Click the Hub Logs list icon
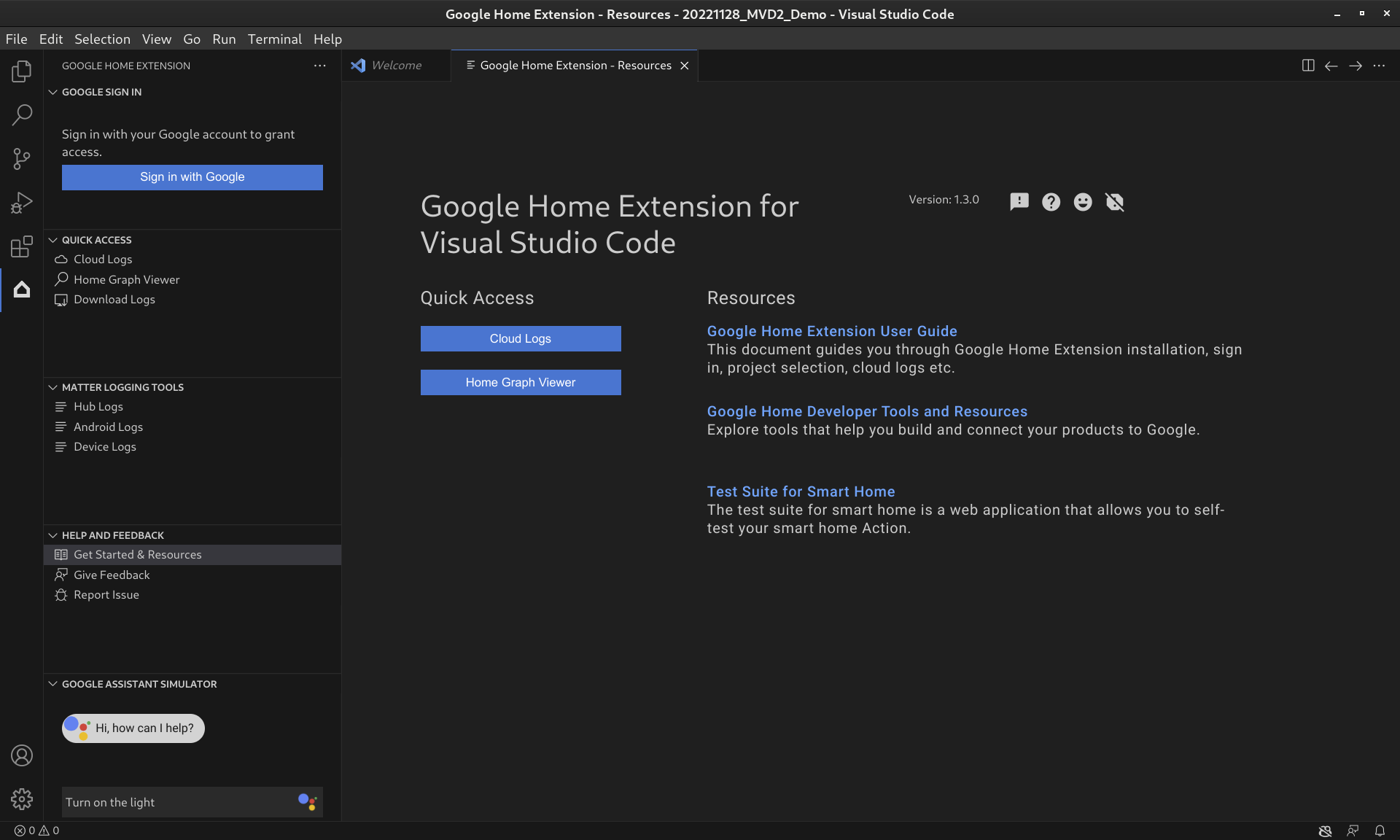The height and width of the screenshot is (840, 1400). 61,406
